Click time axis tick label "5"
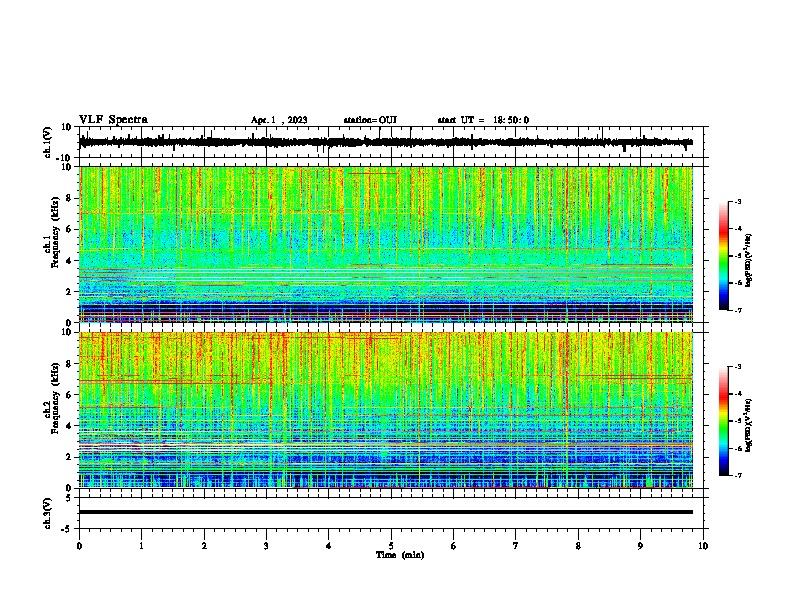792x612 pixels. point(391,546)
